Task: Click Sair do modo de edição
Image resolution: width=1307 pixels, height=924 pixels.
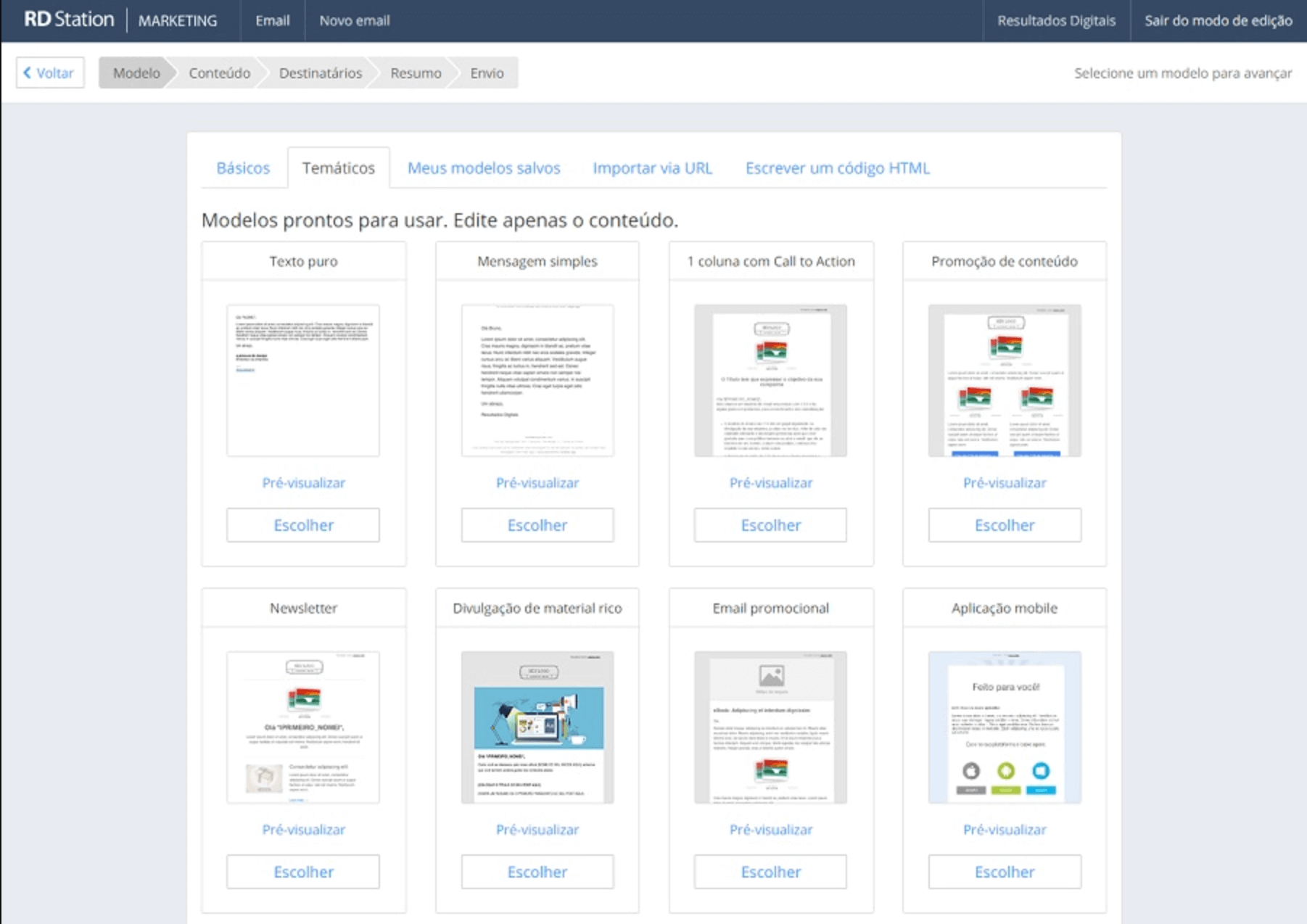Action: pyautogui.click(x=1218, y=20)
